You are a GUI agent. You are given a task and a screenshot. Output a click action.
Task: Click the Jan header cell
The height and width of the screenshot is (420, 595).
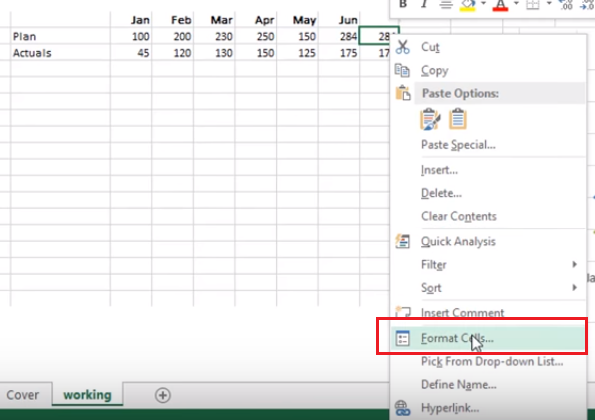click(131, 20)
